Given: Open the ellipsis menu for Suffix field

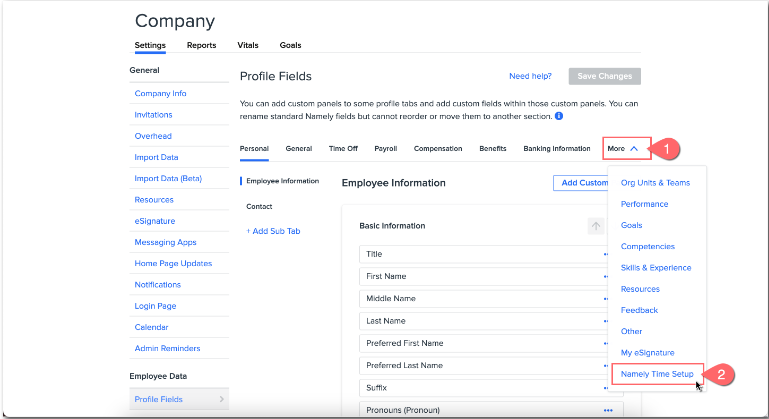Looking at the screenshot, I should pyautogui.click(x=606, y=388).
